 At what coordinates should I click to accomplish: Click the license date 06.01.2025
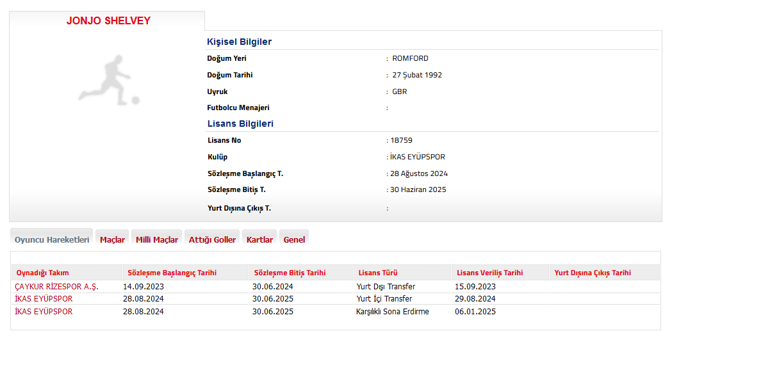point(475,311)
